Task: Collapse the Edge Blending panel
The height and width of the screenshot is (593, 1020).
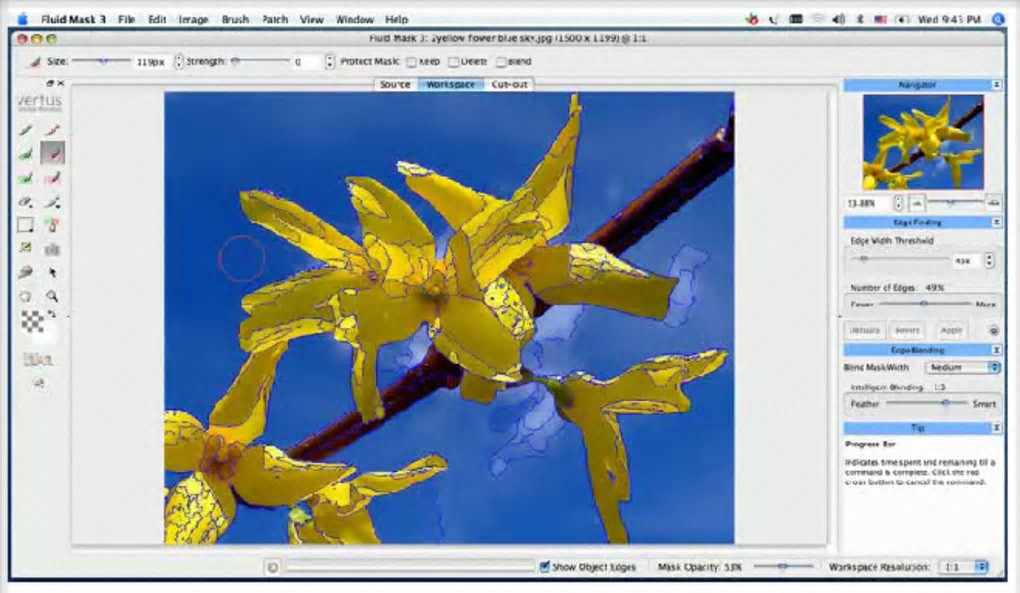Action: tap(996, 350)
